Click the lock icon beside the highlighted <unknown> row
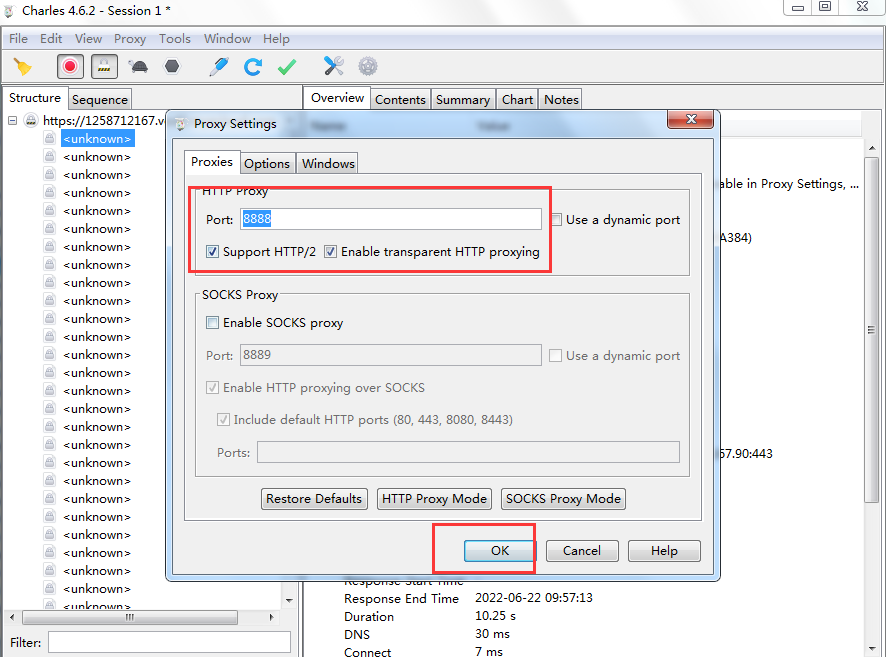This screenshot has height=657, width=886. tap(50, 138)
